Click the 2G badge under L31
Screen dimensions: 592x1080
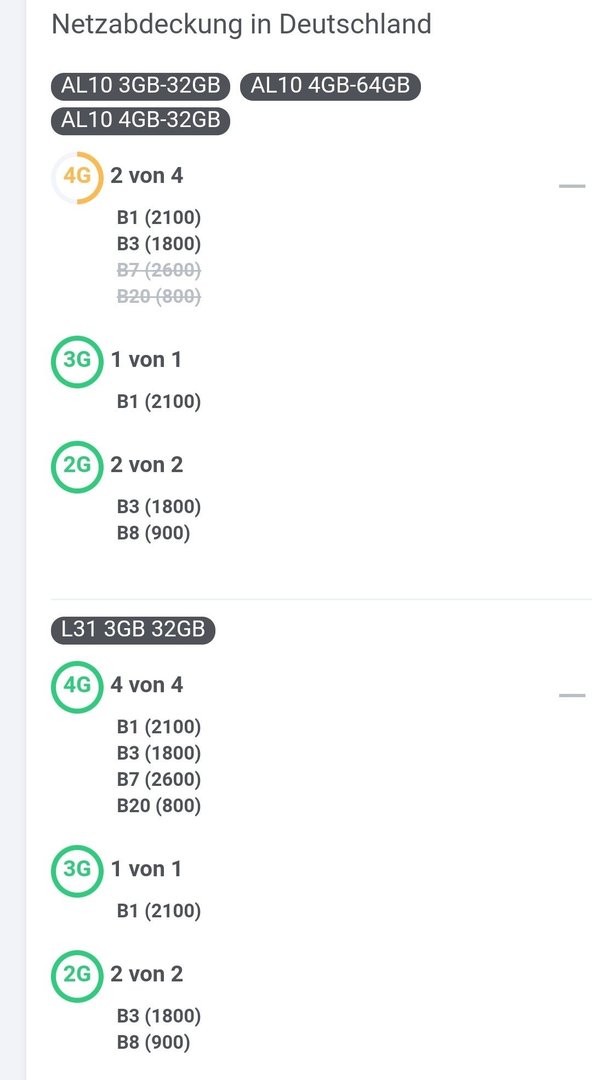click(77, 975)
